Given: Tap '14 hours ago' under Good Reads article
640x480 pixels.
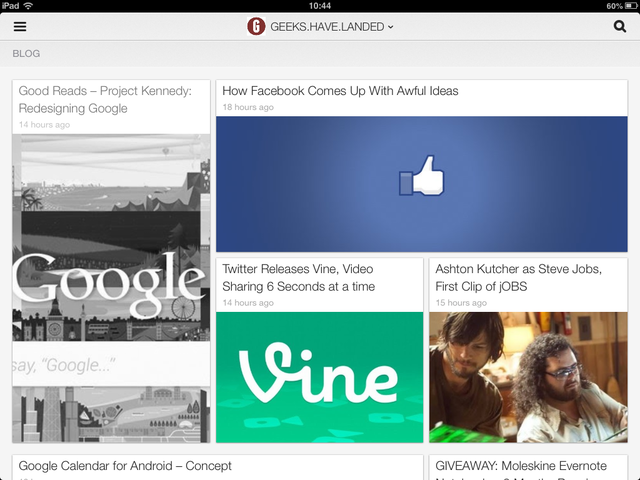Looking at the screenshot, I should point(44,125).
